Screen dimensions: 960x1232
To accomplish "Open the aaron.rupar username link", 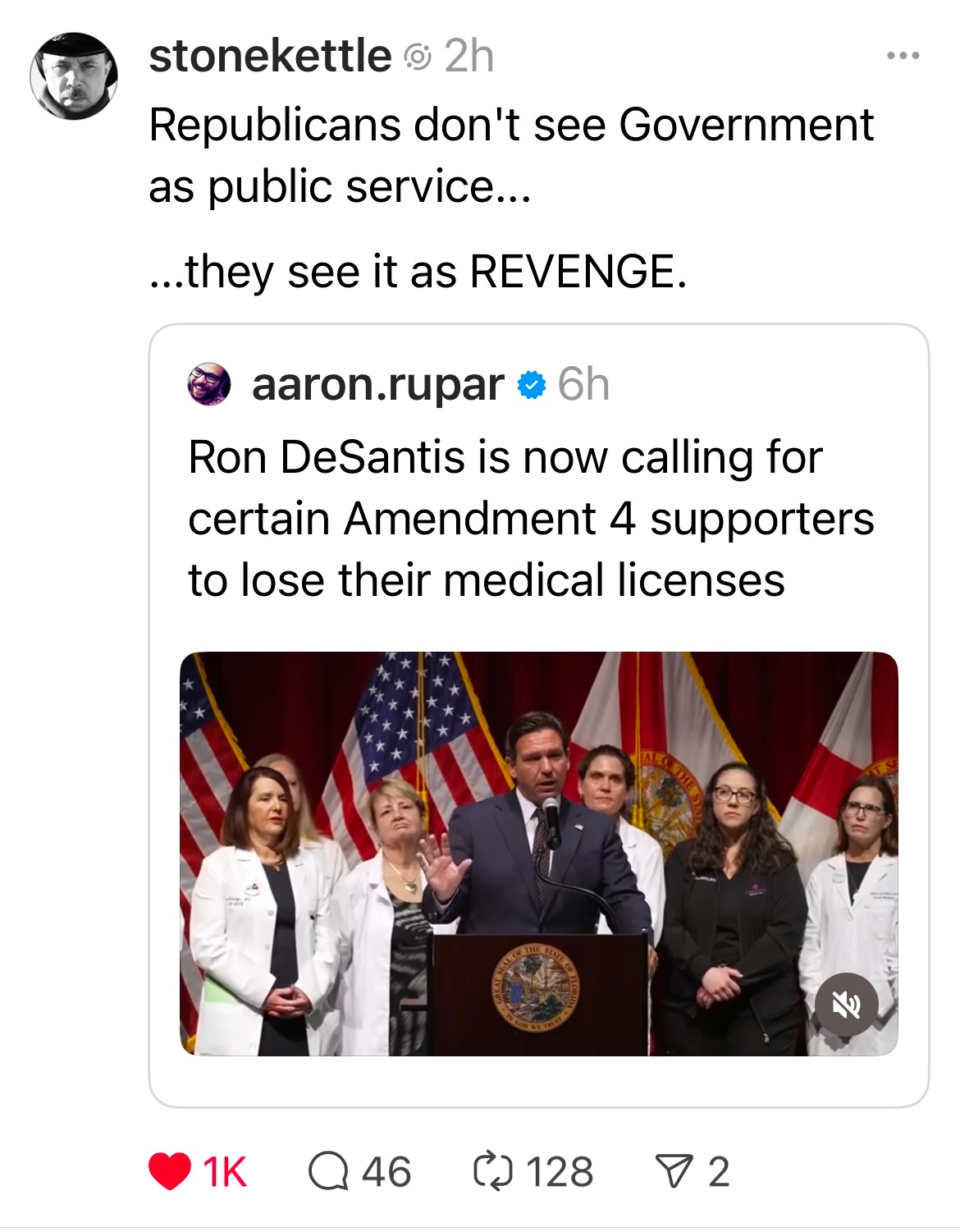I will 377,384.
